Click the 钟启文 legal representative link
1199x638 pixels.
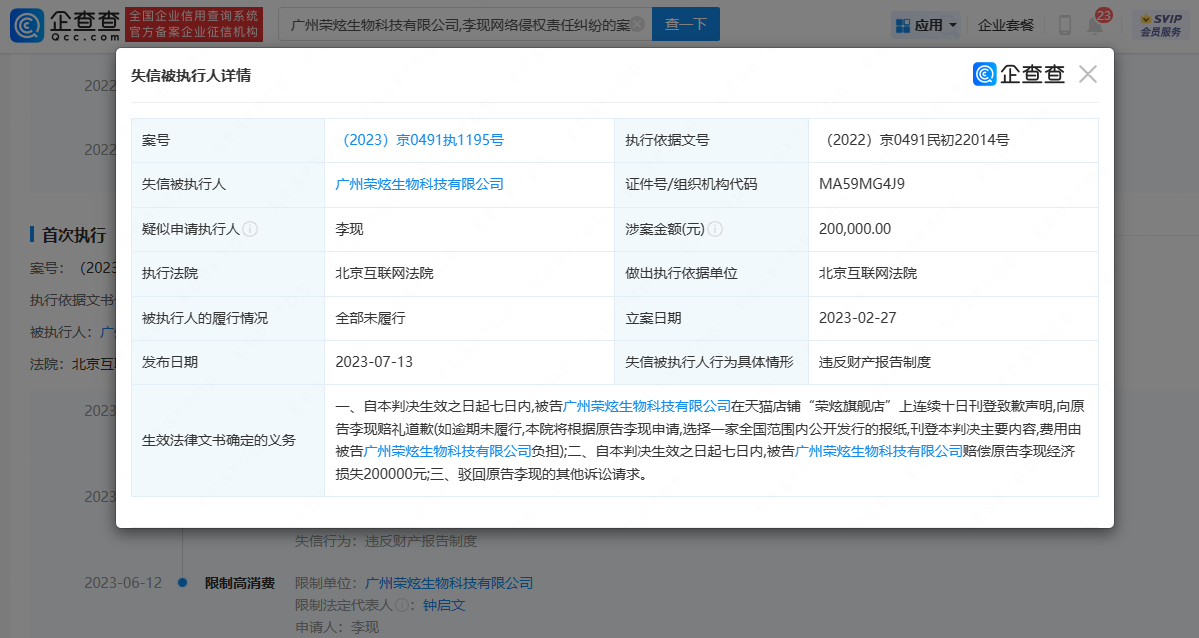coord(444,605)
